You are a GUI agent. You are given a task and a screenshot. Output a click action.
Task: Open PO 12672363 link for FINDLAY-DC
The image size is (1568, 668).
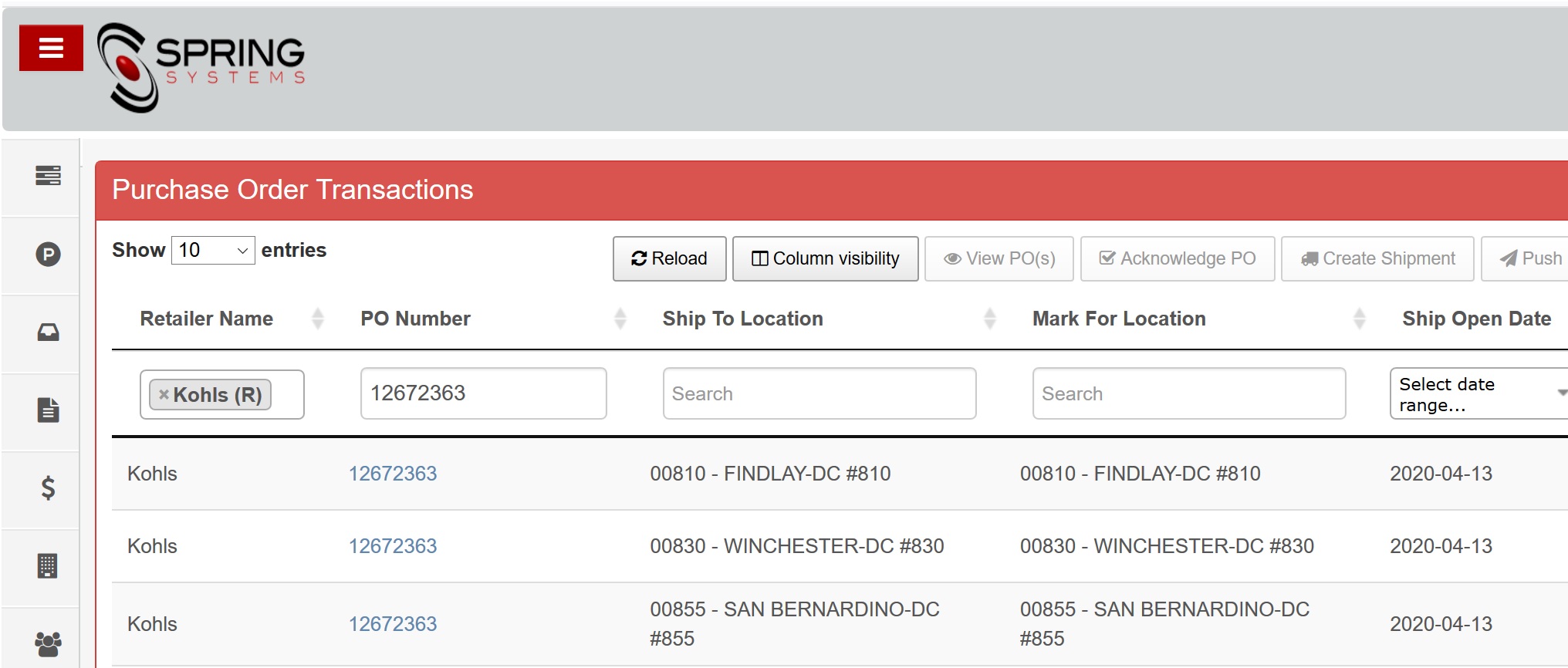392,474
